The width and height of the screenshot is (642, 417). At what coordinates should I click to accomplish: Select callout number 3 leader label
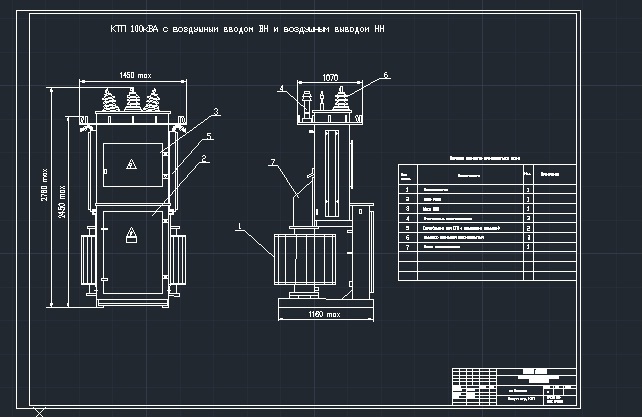tap(216, 111)
